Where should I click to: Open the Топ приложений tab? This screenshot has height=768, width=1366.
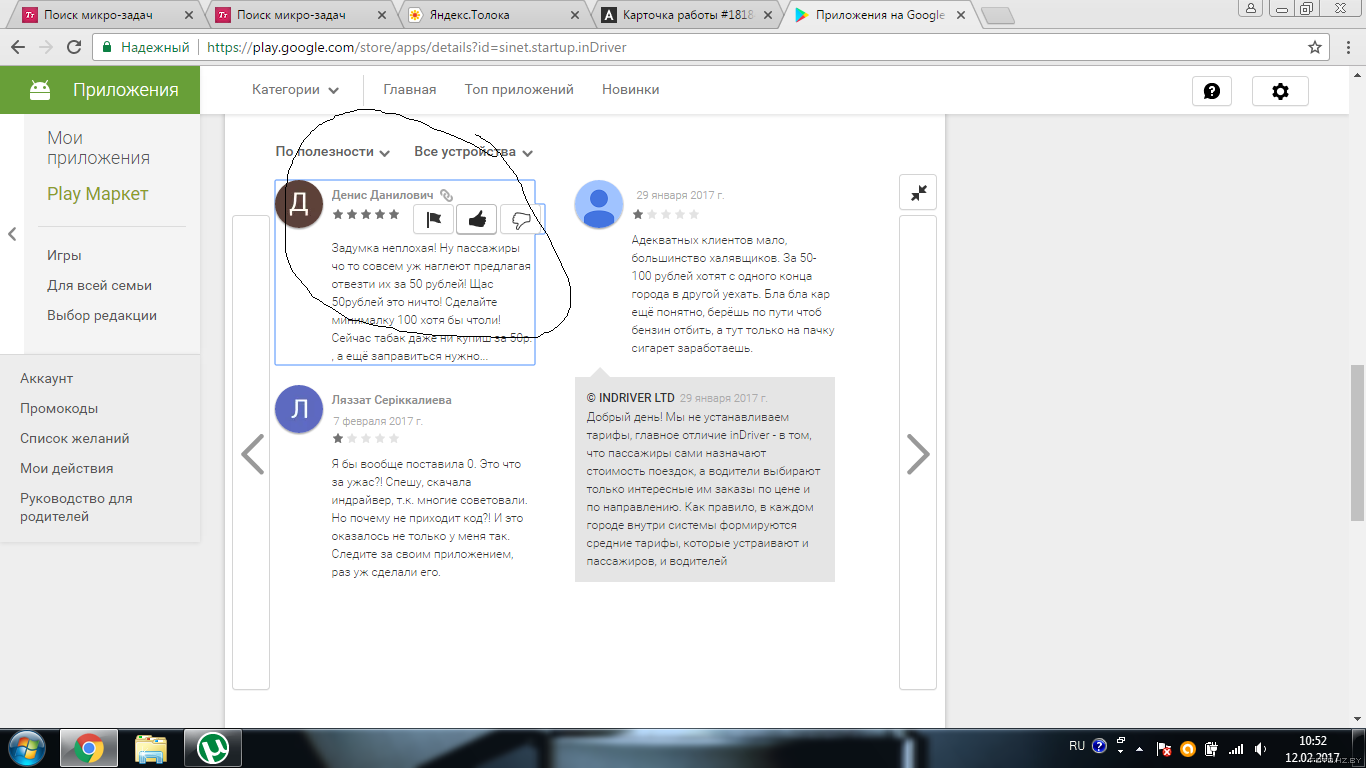[519, 90]
